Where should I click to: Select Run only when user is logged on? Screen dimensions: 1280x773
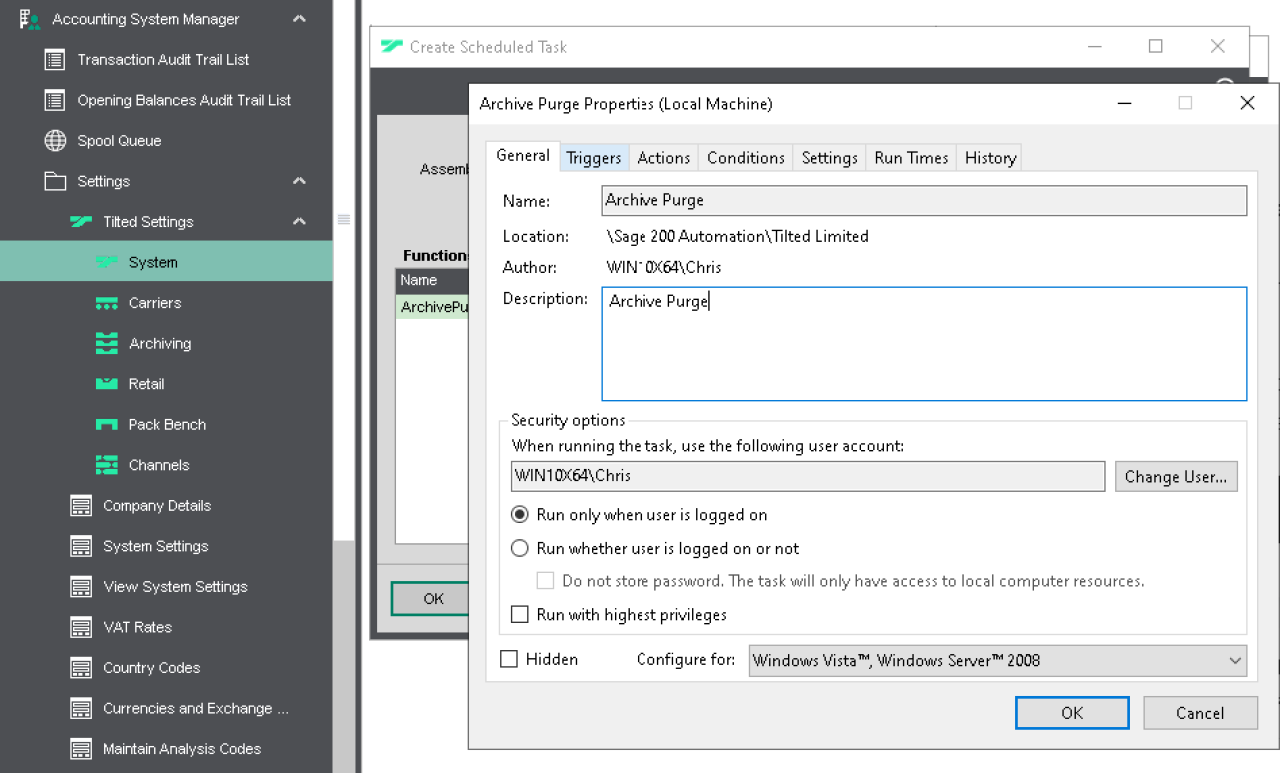pos(520,515)
